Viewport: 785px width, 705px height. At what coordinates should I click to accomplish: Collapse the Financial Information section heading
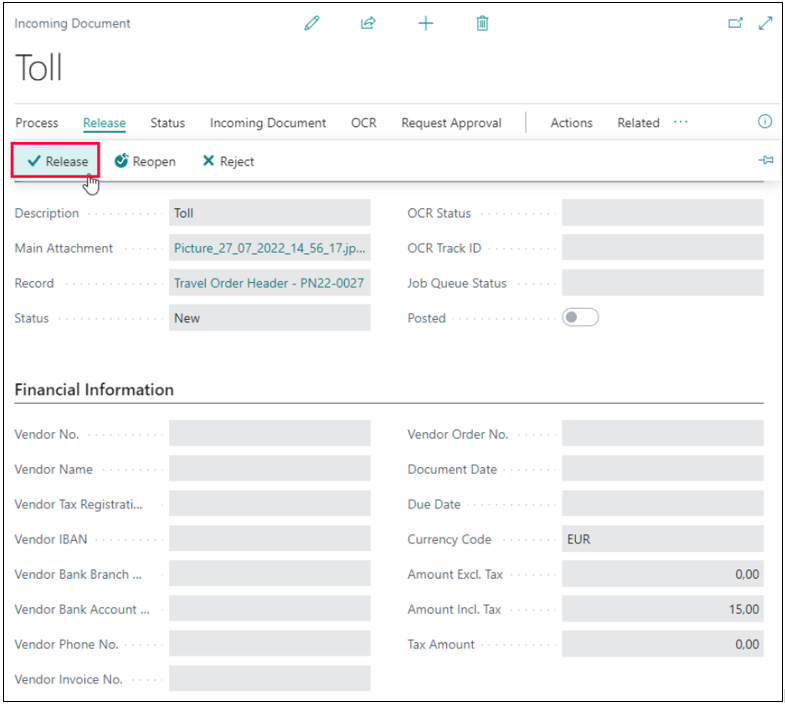coord(94,390)
